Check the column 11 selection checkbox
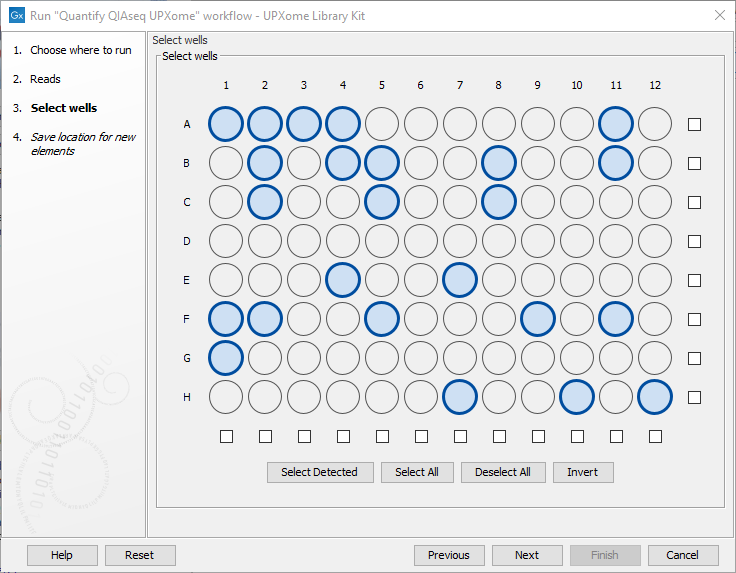 coord(616,436)
